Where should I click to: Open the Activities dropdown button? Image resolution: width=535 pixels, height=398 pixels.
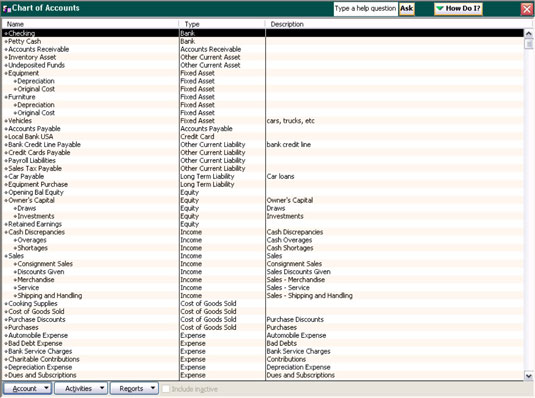click(81, 388)
